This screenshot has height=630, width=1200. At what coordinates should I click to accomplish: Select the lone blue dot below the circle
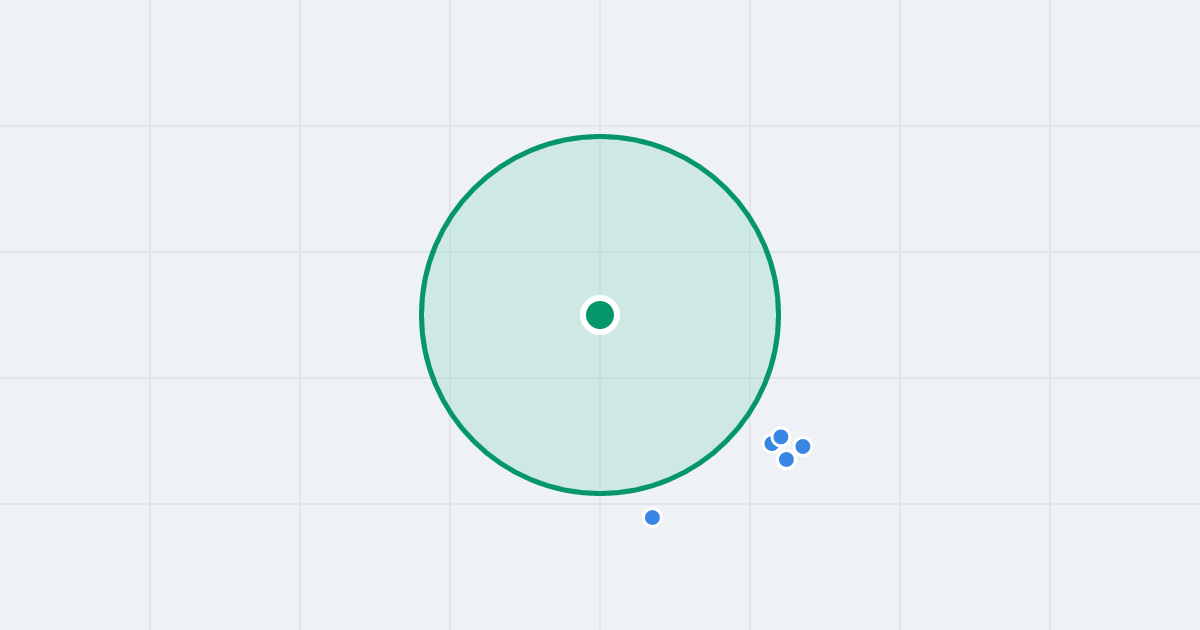tap(652, 517)
